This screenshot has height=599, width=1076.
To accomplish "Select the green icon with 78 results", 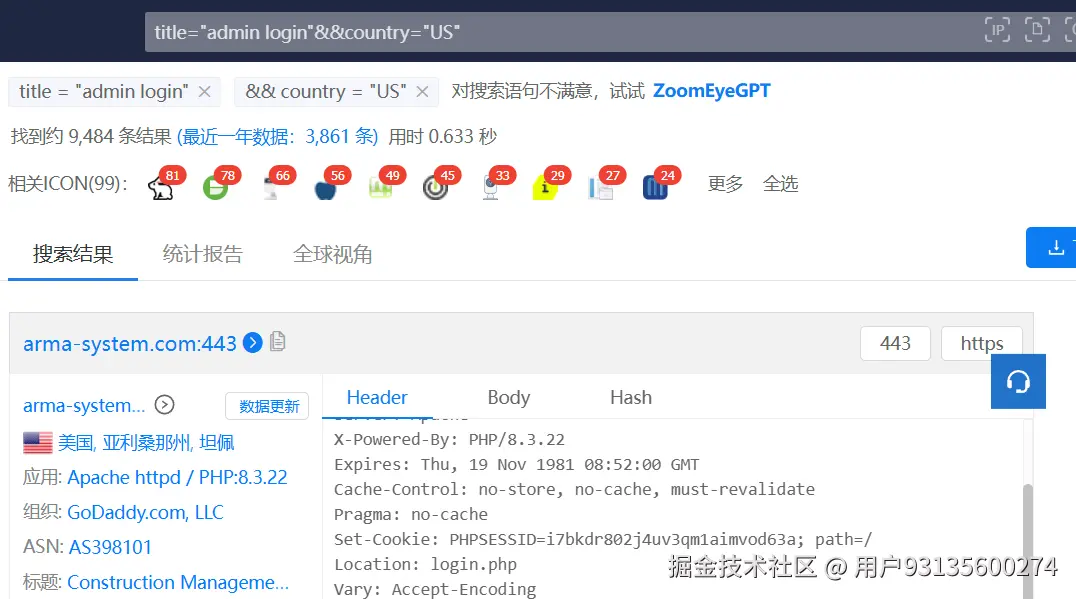I will (215, 187).
